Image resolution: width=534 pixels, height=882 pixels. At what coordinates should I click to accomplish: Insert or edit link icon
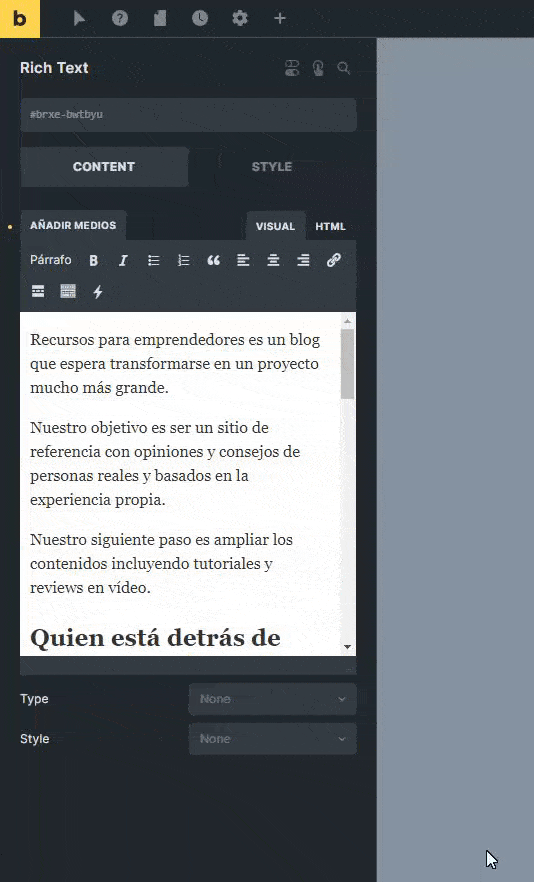tap(334, 260)
